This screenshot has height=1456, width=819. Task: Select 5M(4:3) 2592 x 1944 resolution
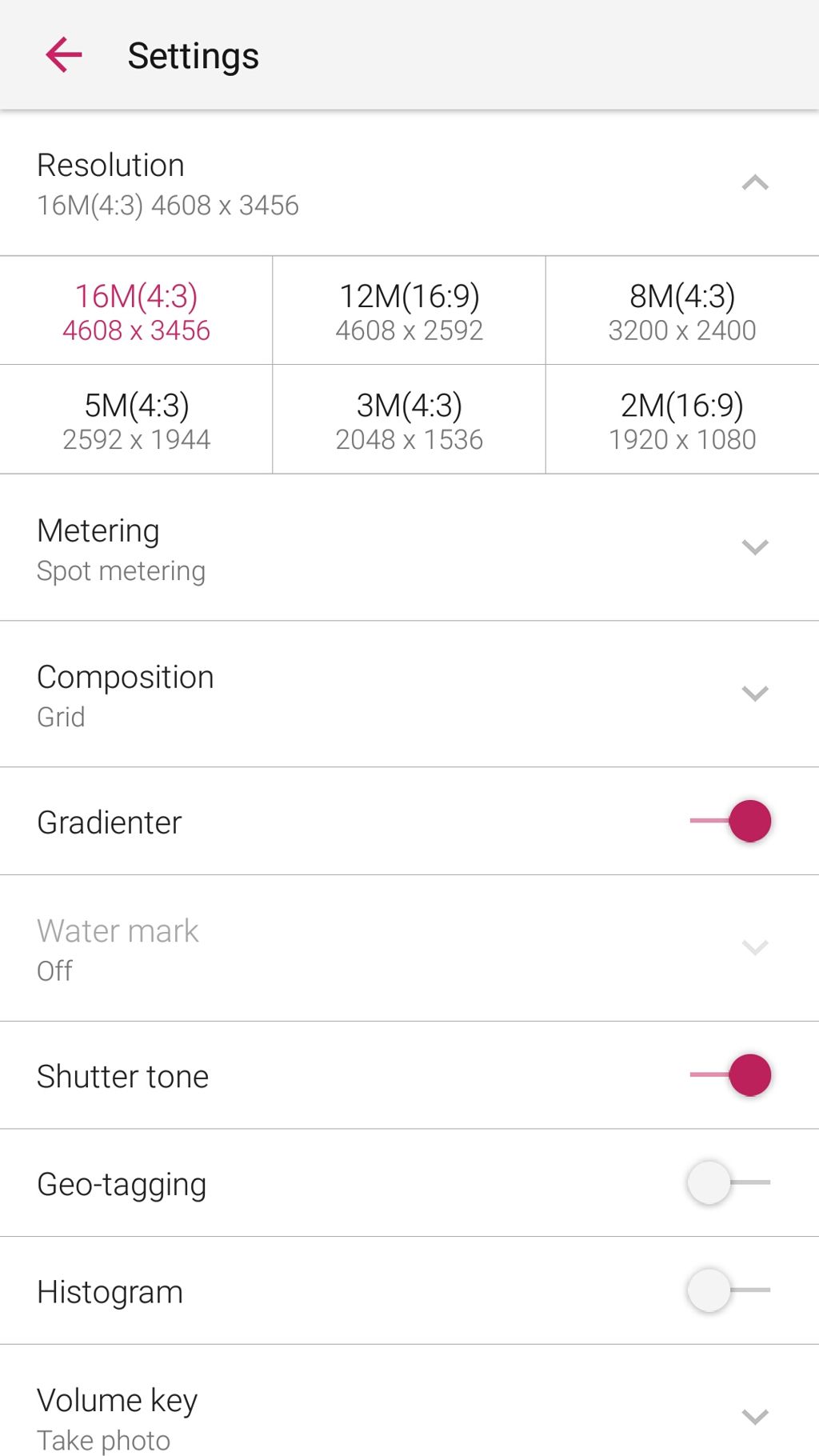[x=136, y=421]
